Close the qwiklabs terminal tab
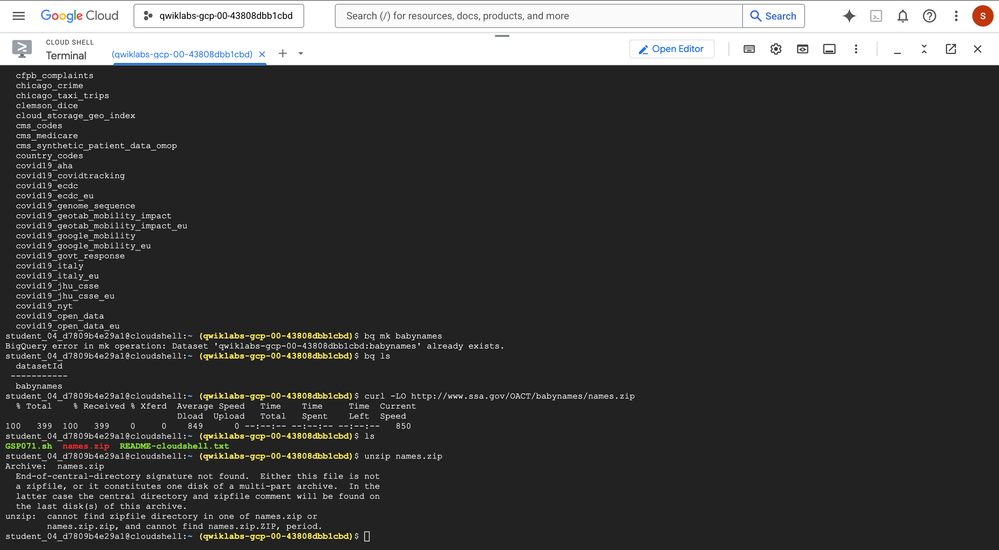This screenshot has width=999, height=550. 262,54
